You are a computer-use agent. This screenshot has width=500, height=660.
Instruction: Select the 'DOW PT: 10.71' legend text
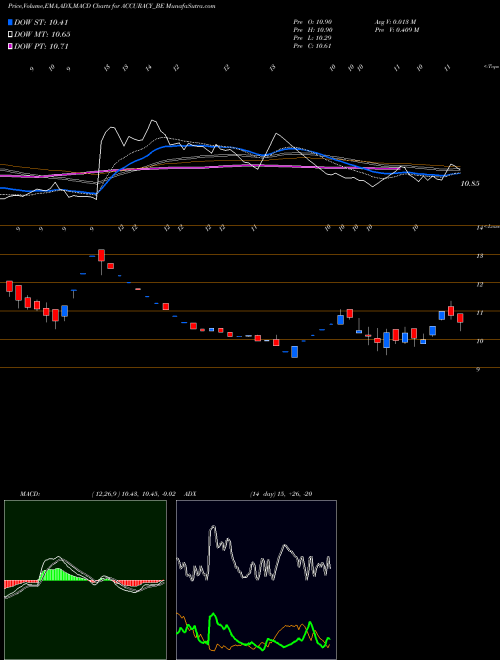(x=41, y=46)
